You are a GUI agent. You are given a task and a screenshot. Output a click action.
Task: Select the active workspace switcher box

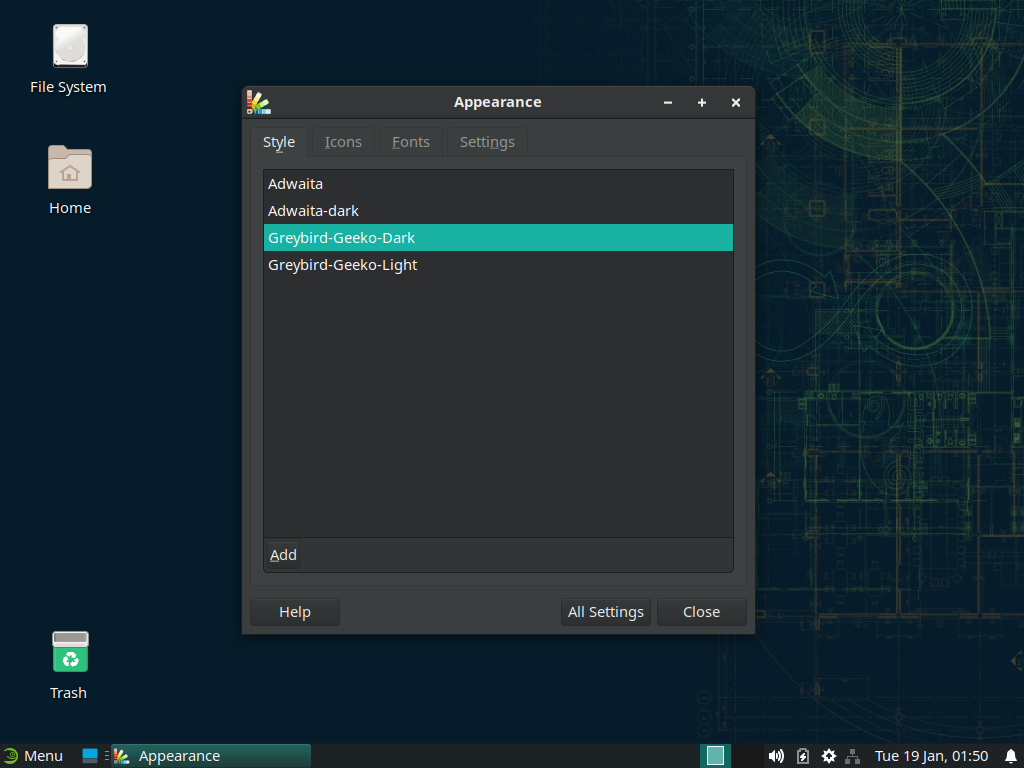715,756
